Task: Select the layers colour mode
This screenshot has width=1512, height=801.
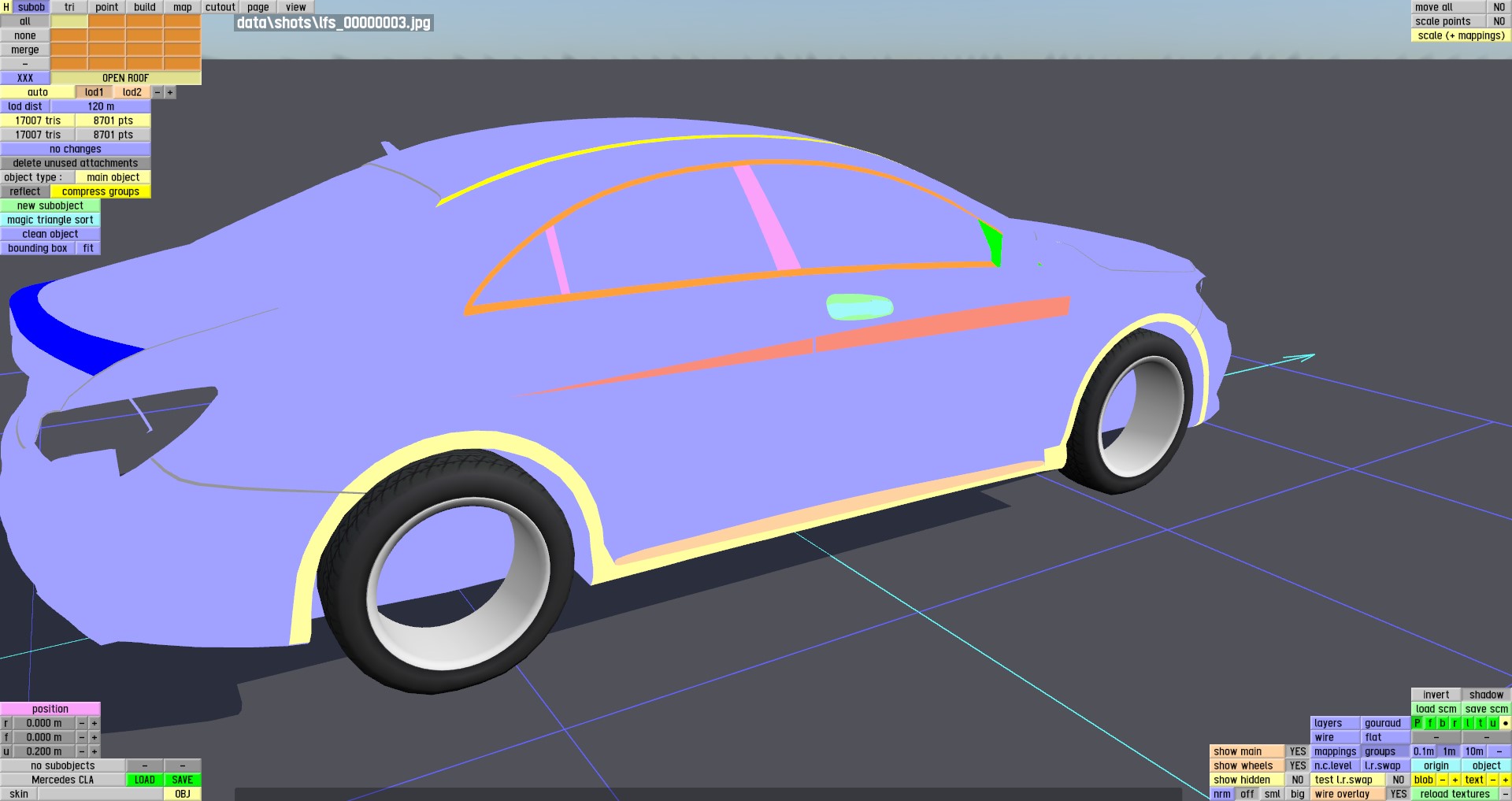Action: coord(1336,723)
